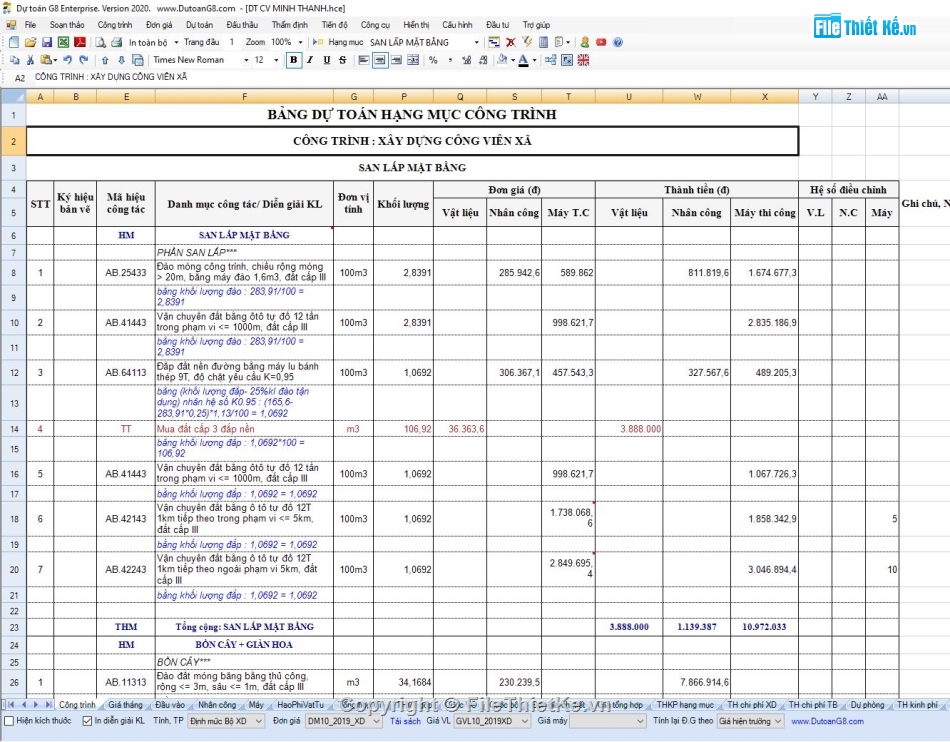Select column header F
Viewport: 950px width, 742px height.
[244, 96]
